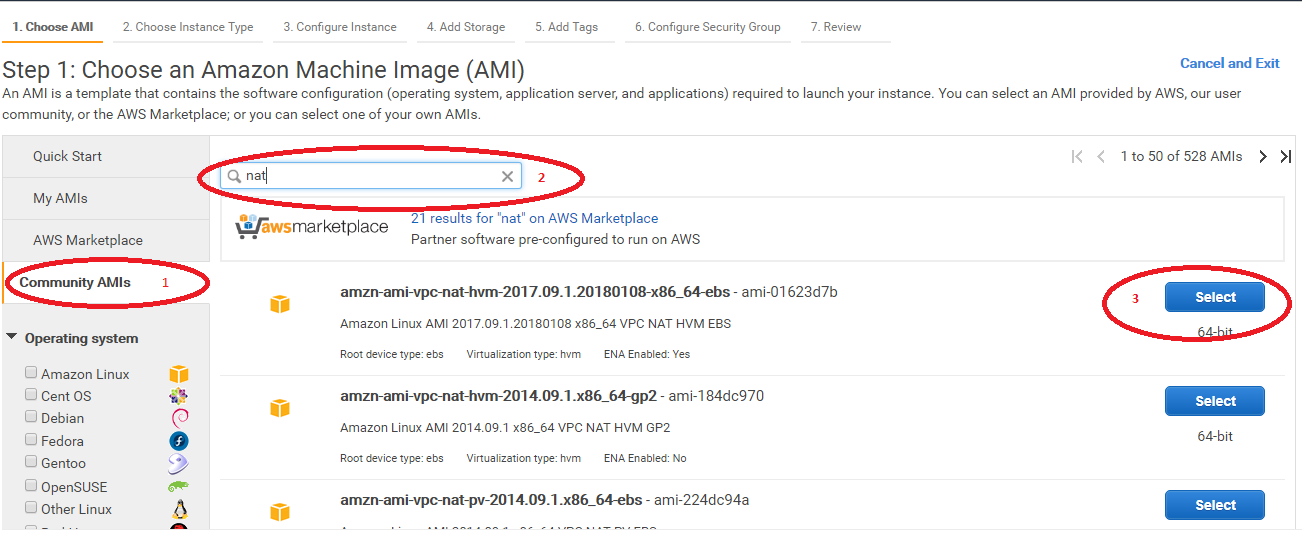Open the 1. Choose AMI step tab

(53, 27)
